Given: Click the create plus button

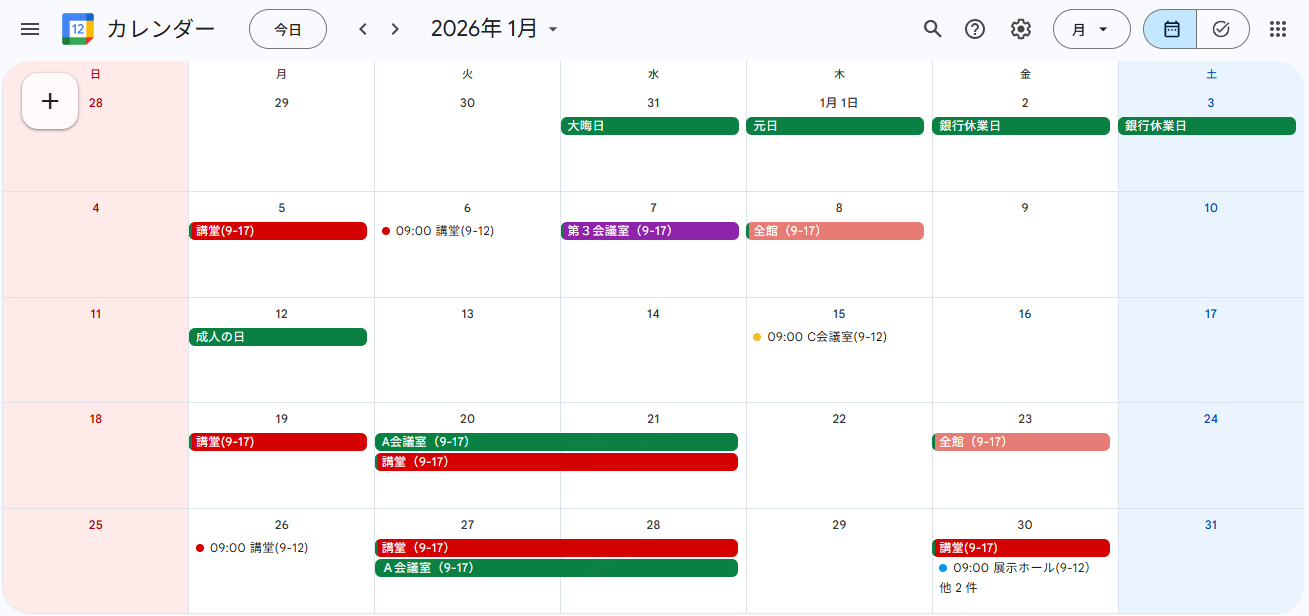Looking at the screenshot, I should (x=50, y=101).
